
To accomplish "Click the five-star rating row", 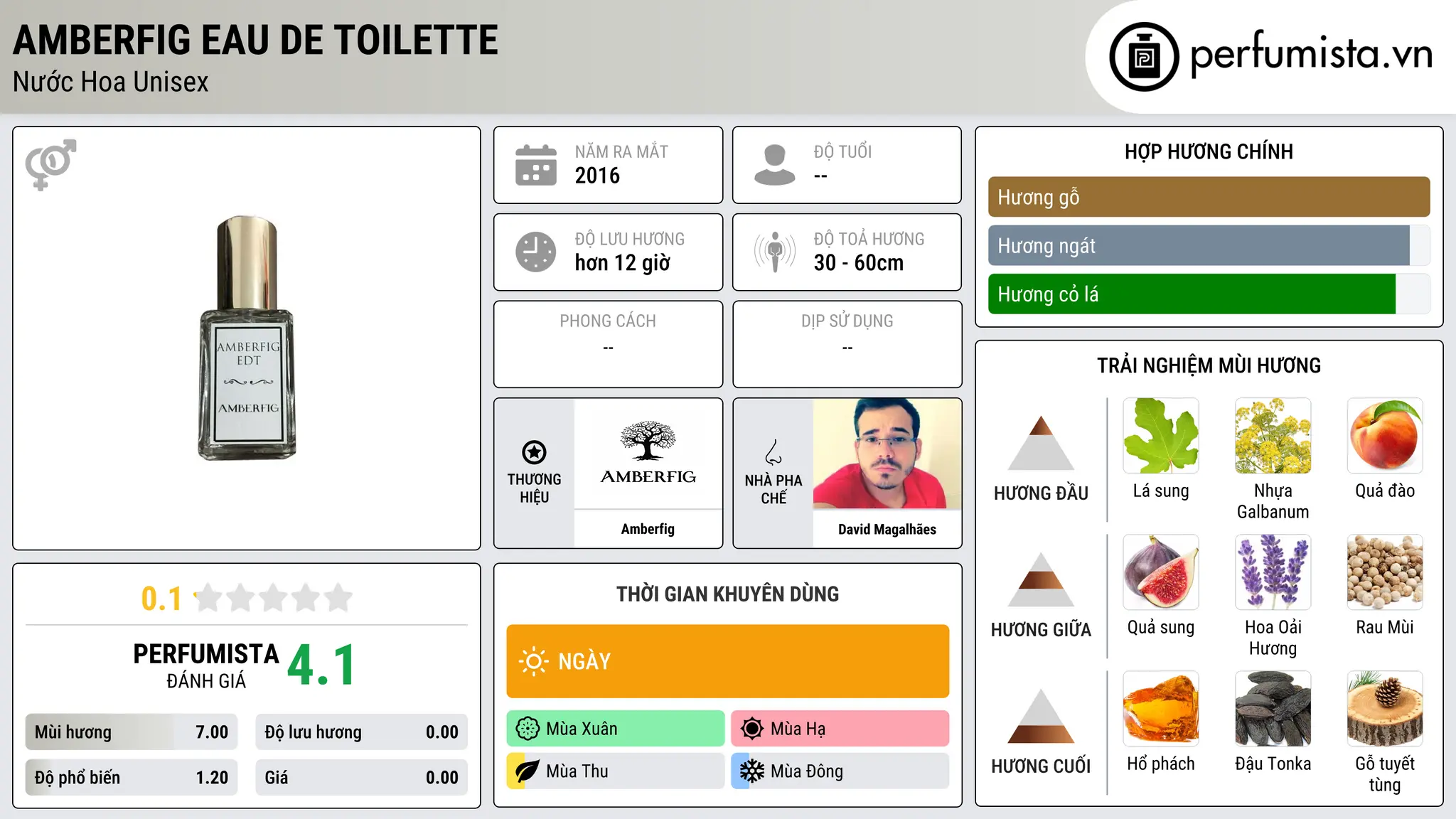I will coord(274,598).
